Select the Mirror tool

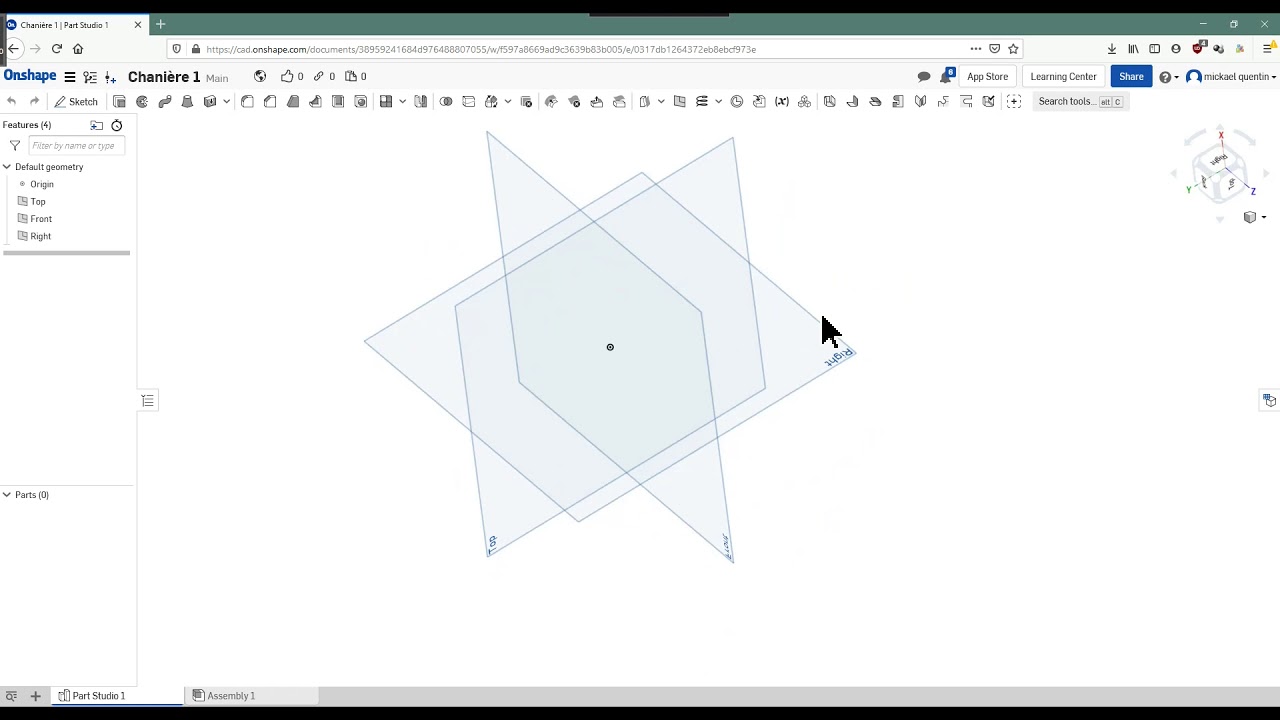pos(421,101)
